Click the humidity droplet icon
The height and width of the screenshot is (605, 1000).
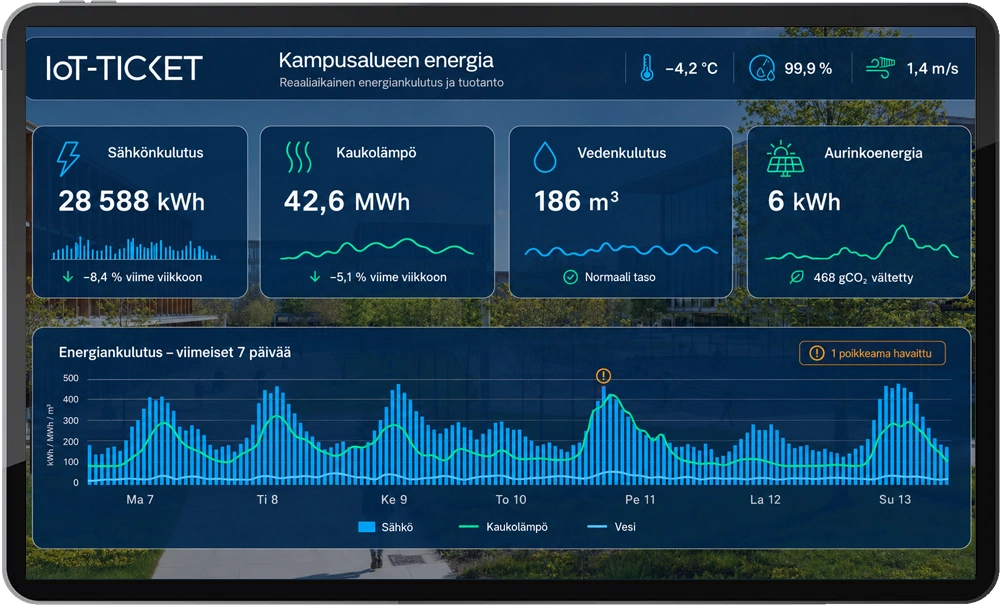pyautogui.click(x=761, y=68)
